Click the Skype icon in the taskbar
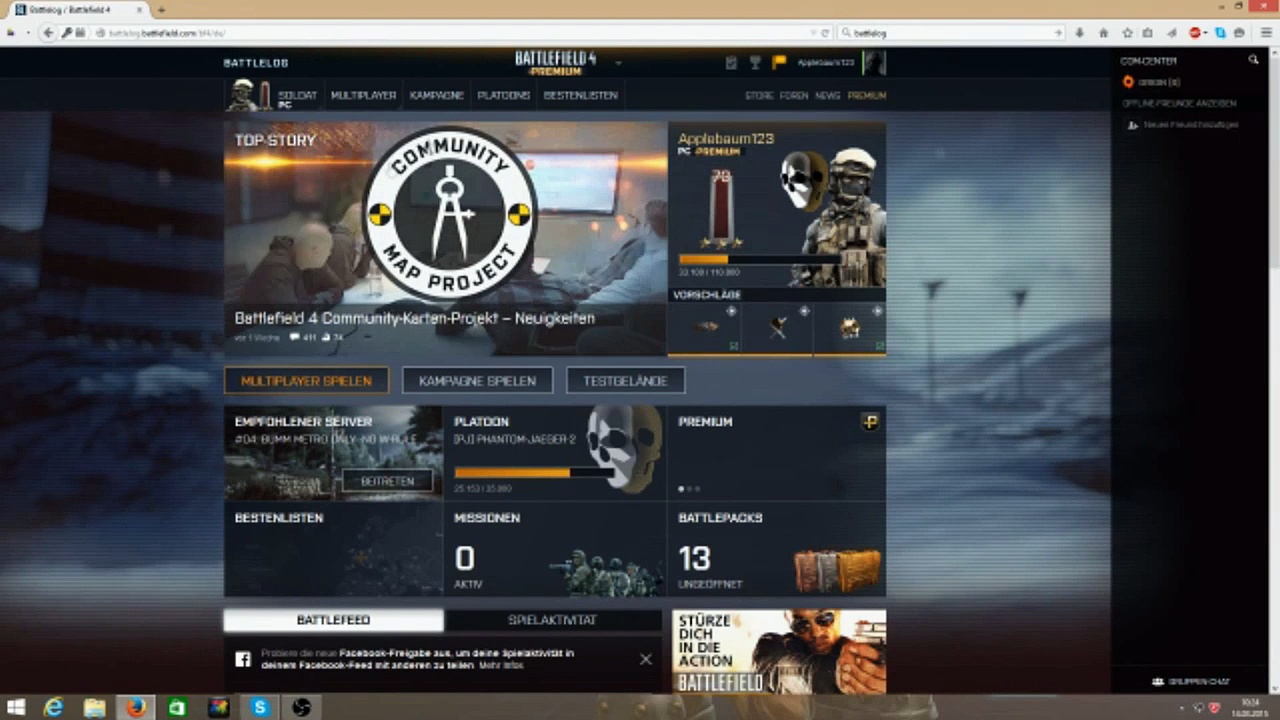 (260, 707)
